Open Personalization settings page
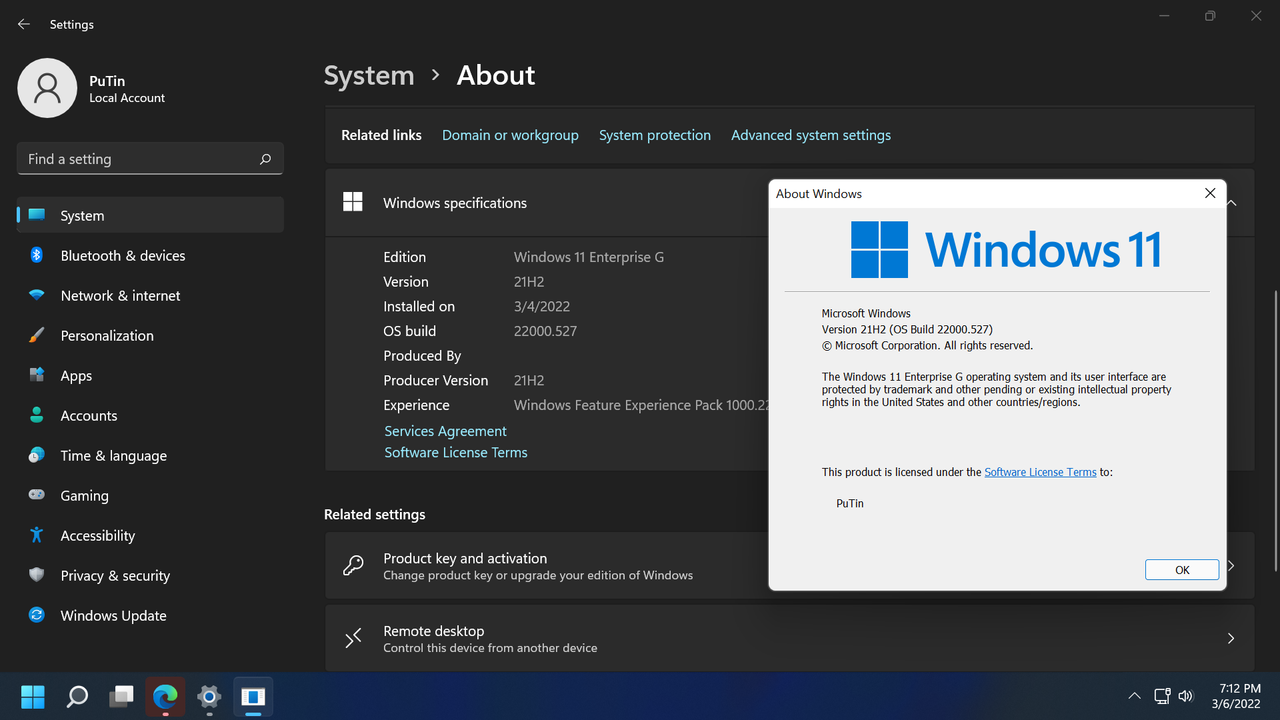1280x720 pixels. point(150,335)
